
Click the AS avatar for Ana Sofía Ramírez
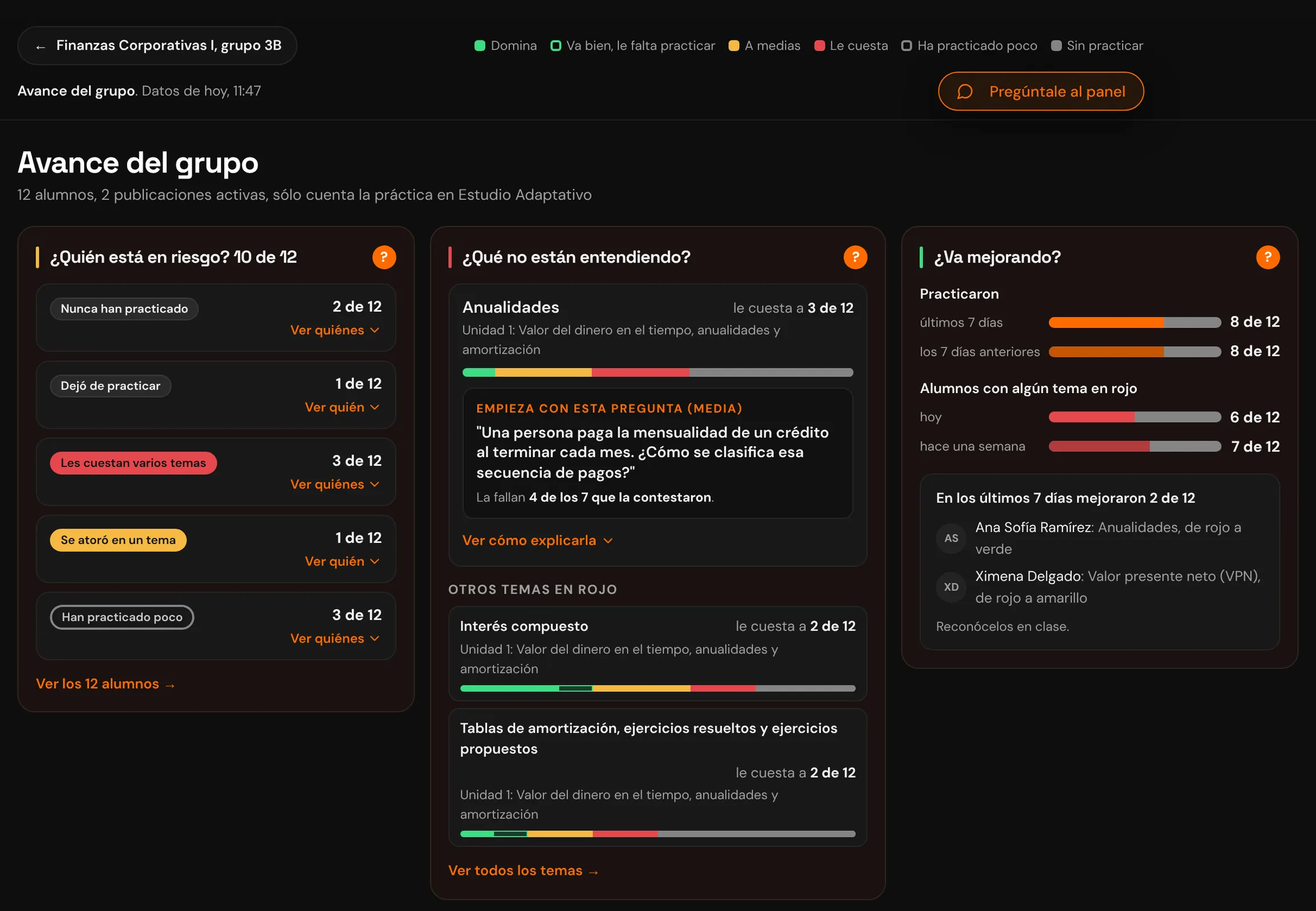pyautogui.click(x=951, y=538)
